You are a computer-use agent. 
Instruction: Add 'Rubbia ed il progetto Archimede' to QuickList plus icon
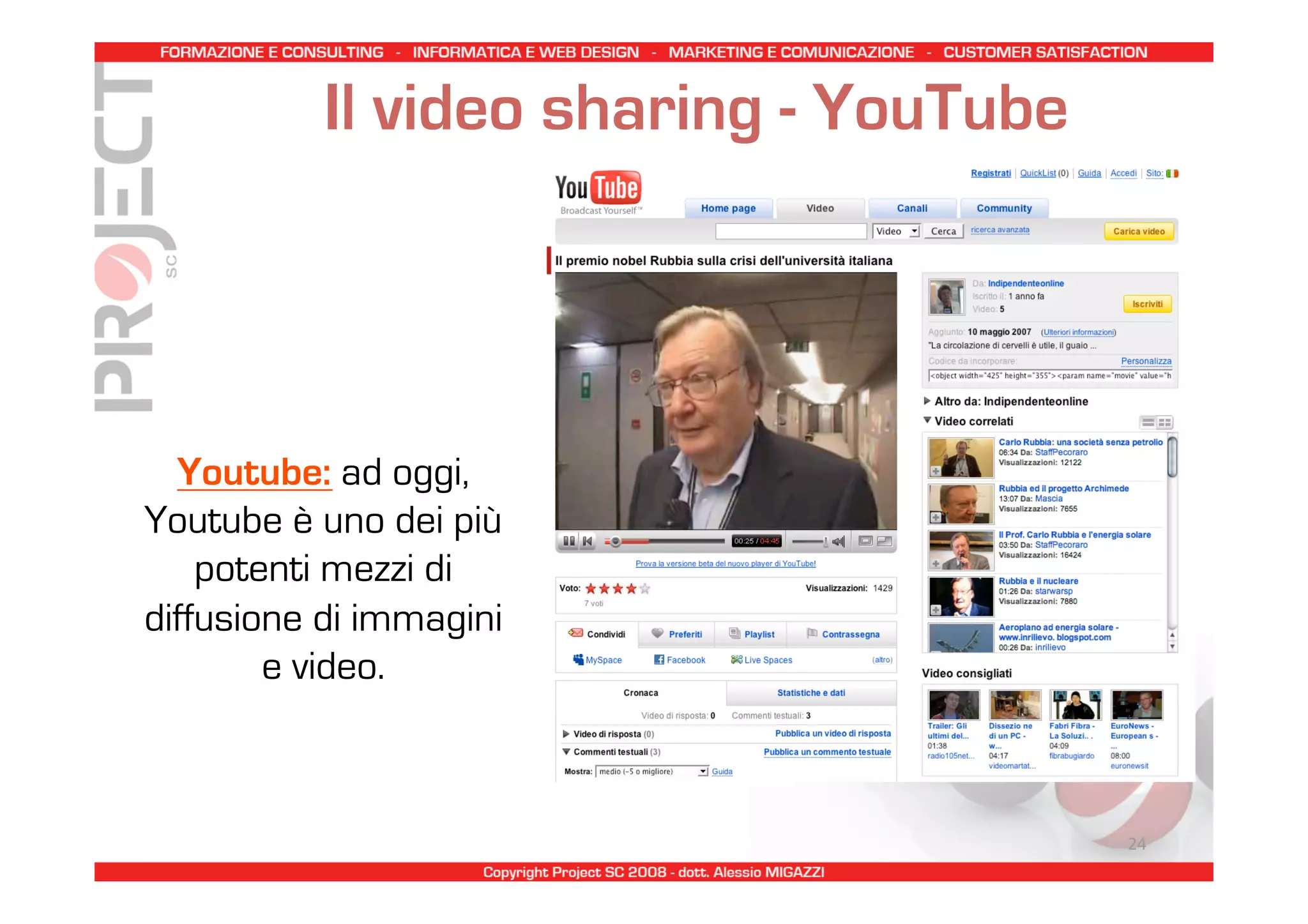[x=936, y=517]
